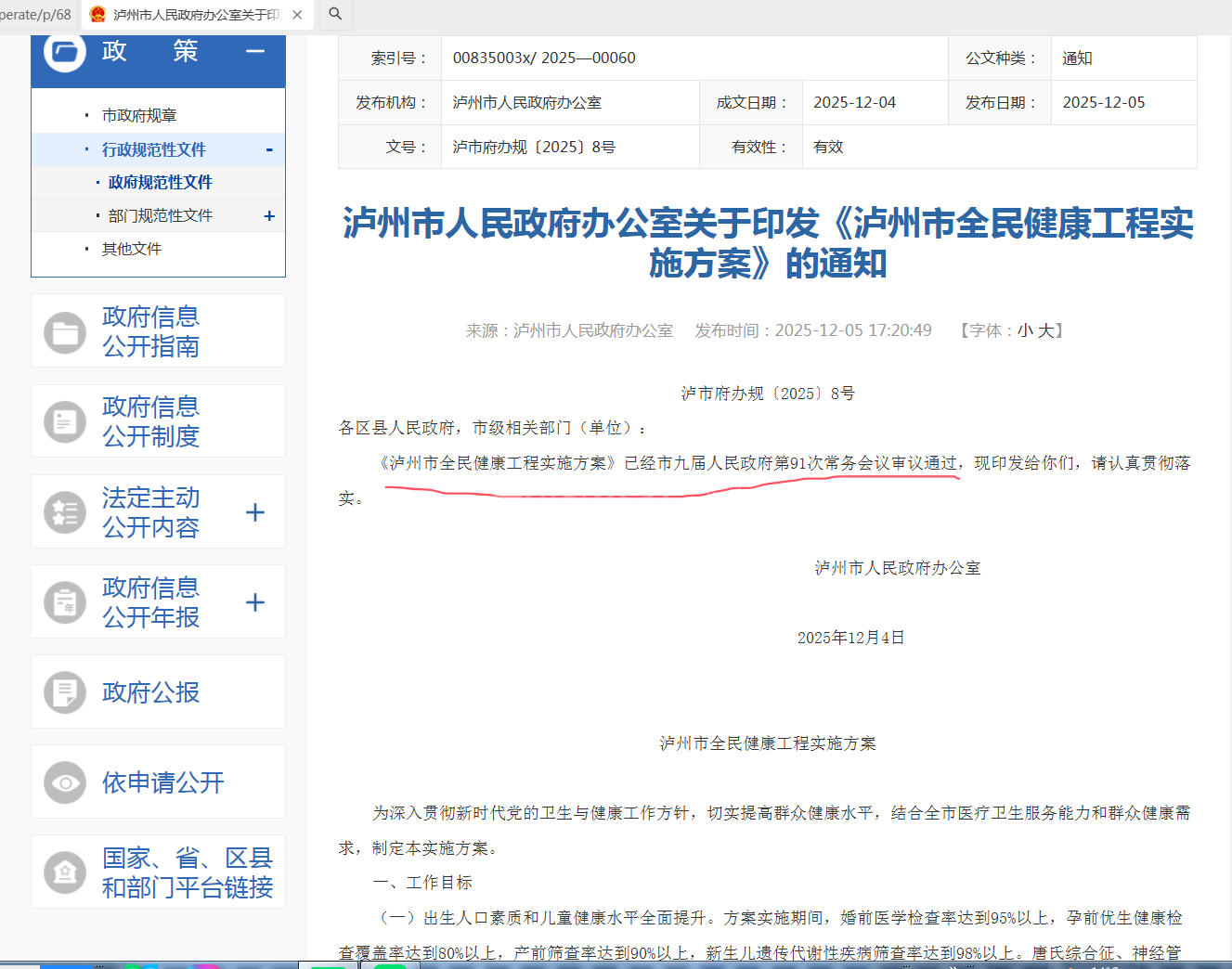
Task: Open the 政府规范性文件 sub-item
Action: 161,182
